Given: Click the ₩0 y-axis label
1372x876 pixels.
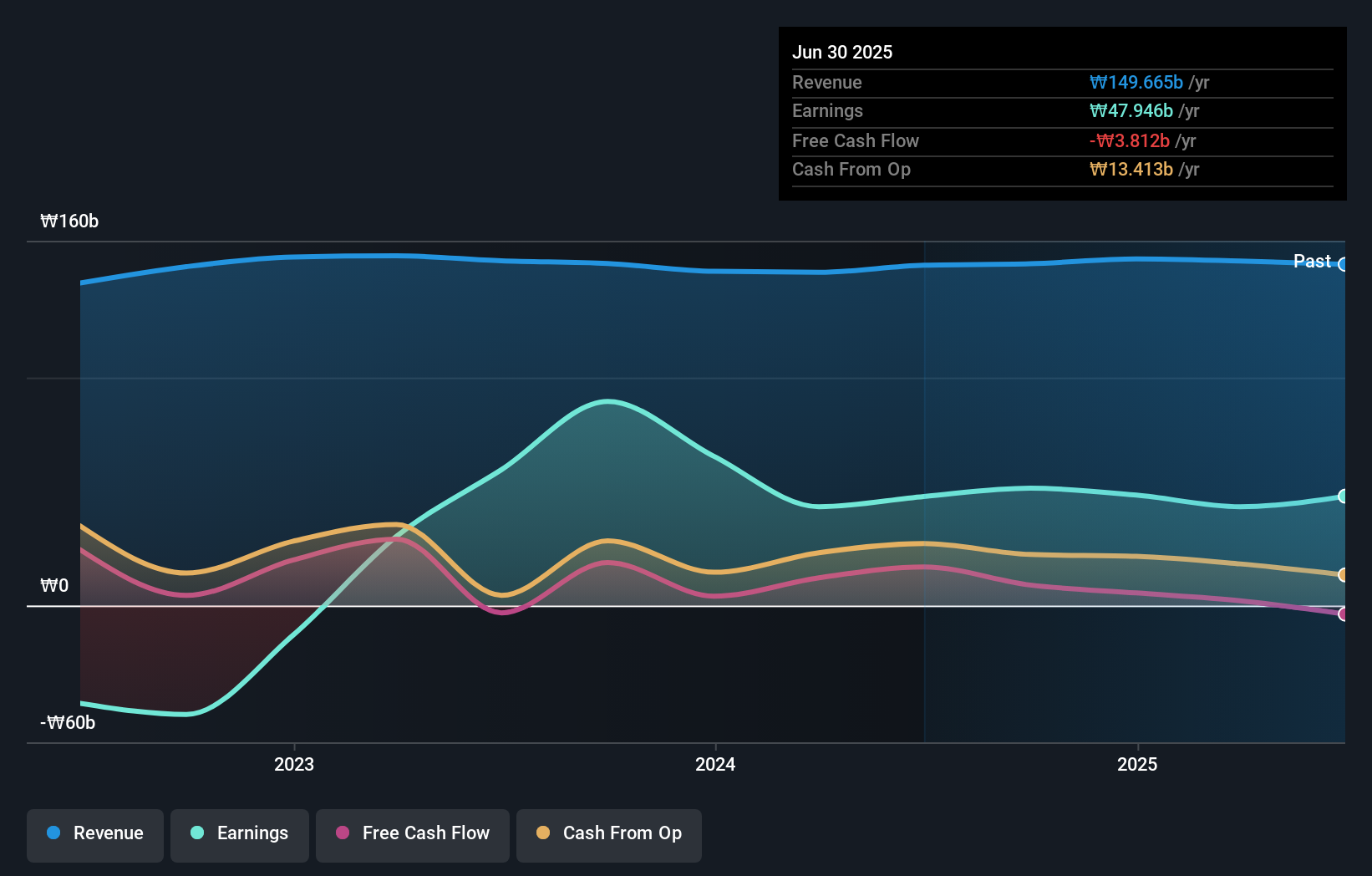Looking at the screenshot, I should point(54,586).
